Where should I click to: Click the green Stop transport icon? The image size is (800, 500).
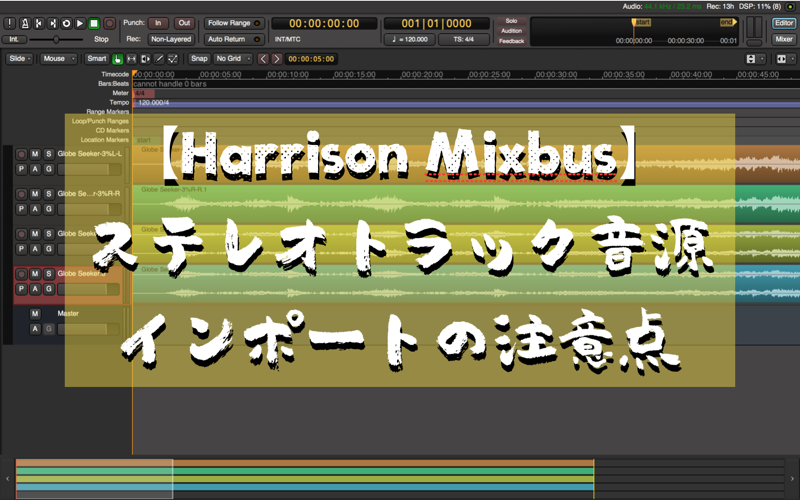[x=94, y=23]
